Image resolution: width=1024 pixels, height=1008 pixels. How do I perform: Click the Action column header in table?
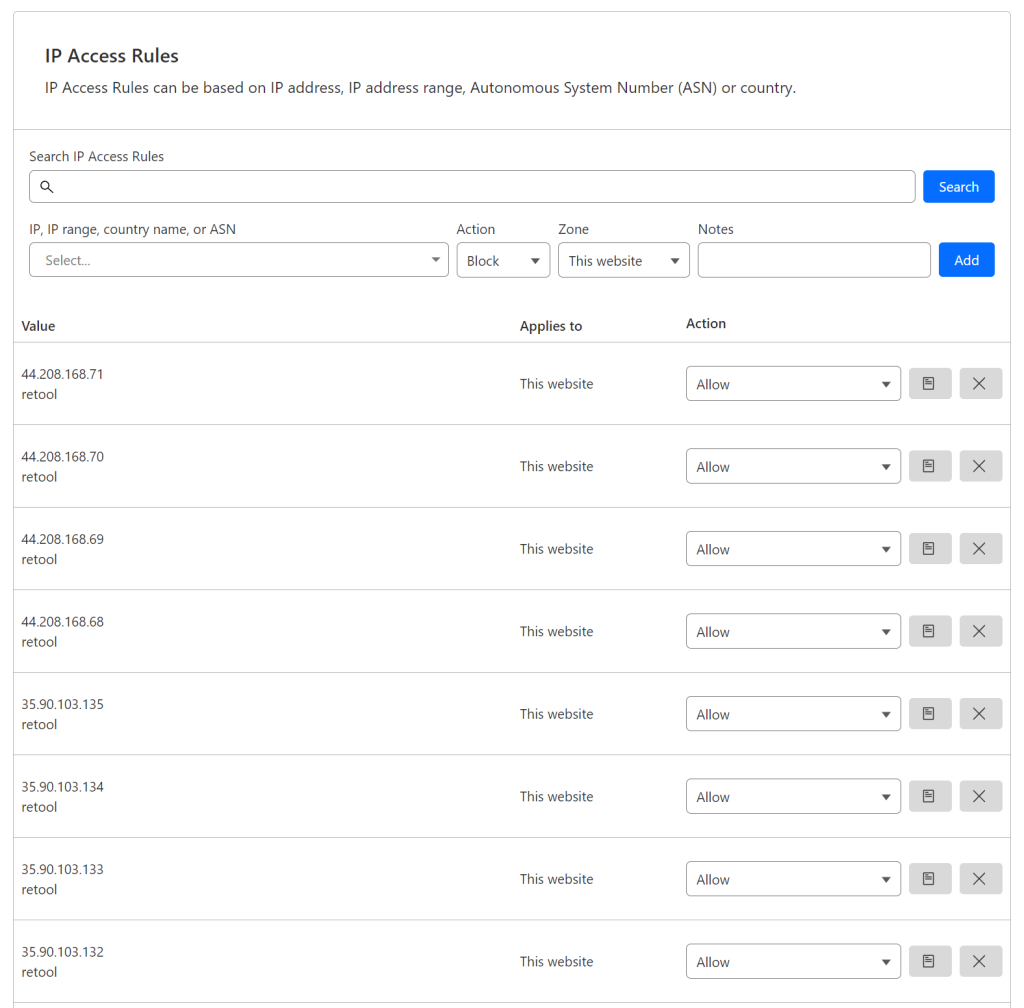tap(705, 323)
